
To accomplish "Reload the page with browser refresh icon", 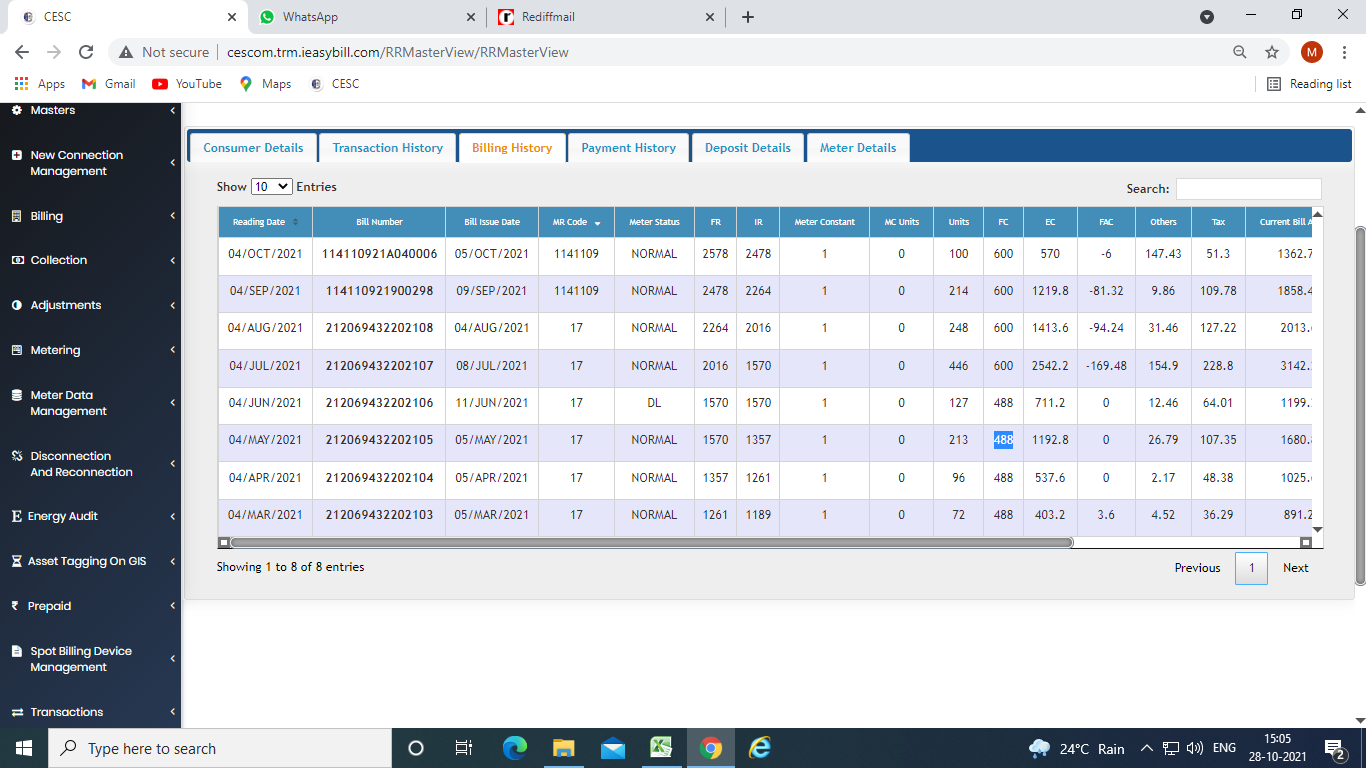I will [x=86, y=52].
